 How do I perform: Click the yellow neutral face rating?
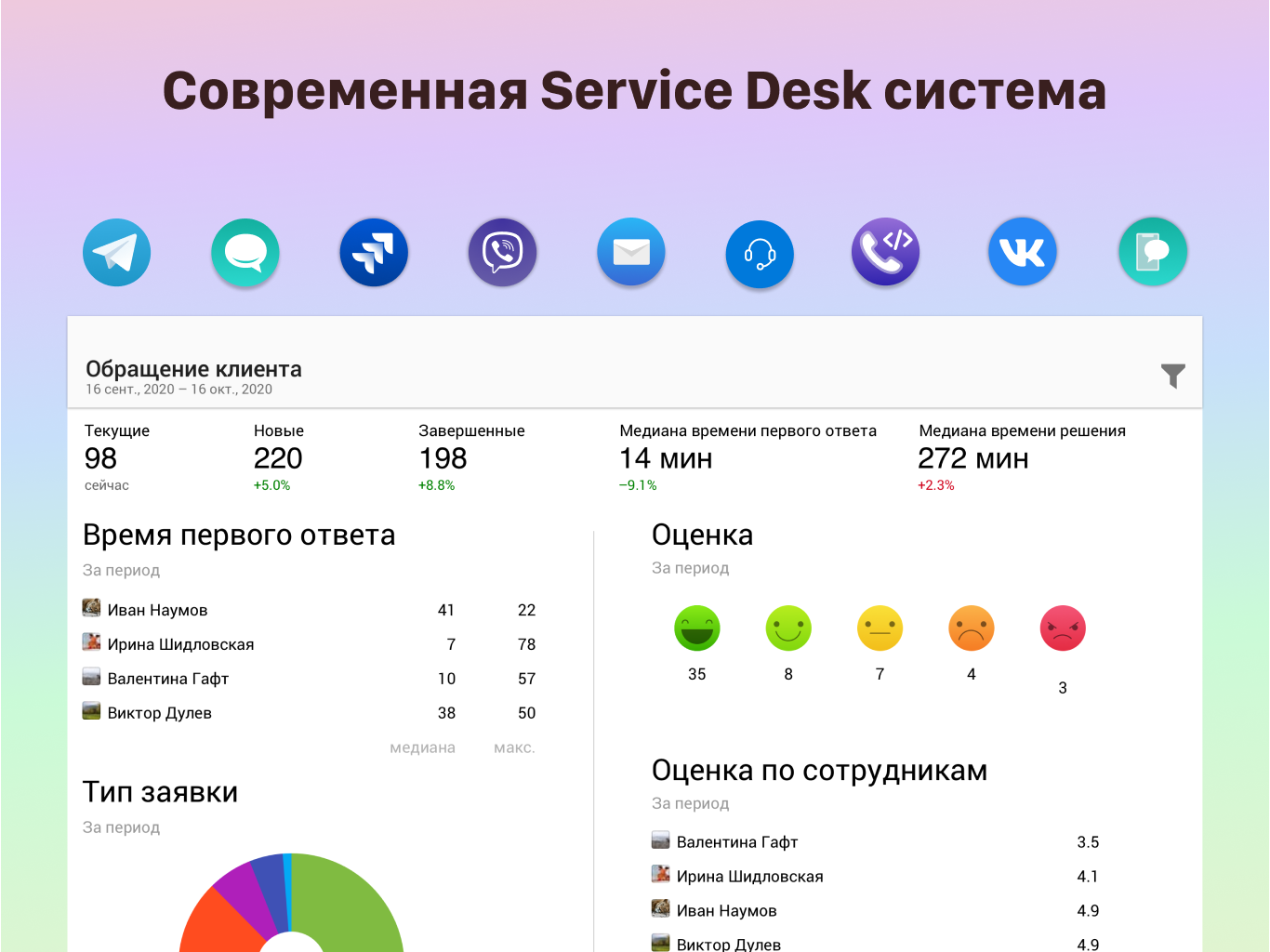tap(880, 628)
